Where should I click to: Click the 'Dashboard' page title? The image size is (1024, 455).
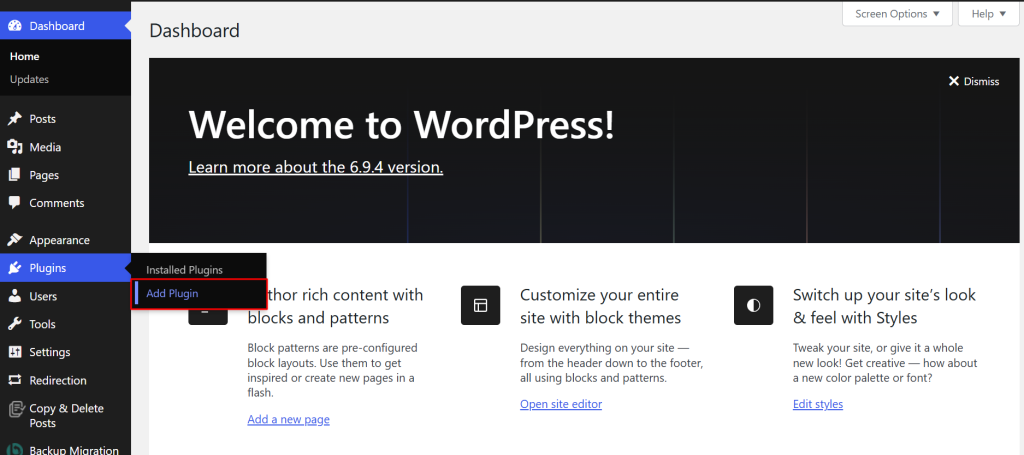point(195,31)
